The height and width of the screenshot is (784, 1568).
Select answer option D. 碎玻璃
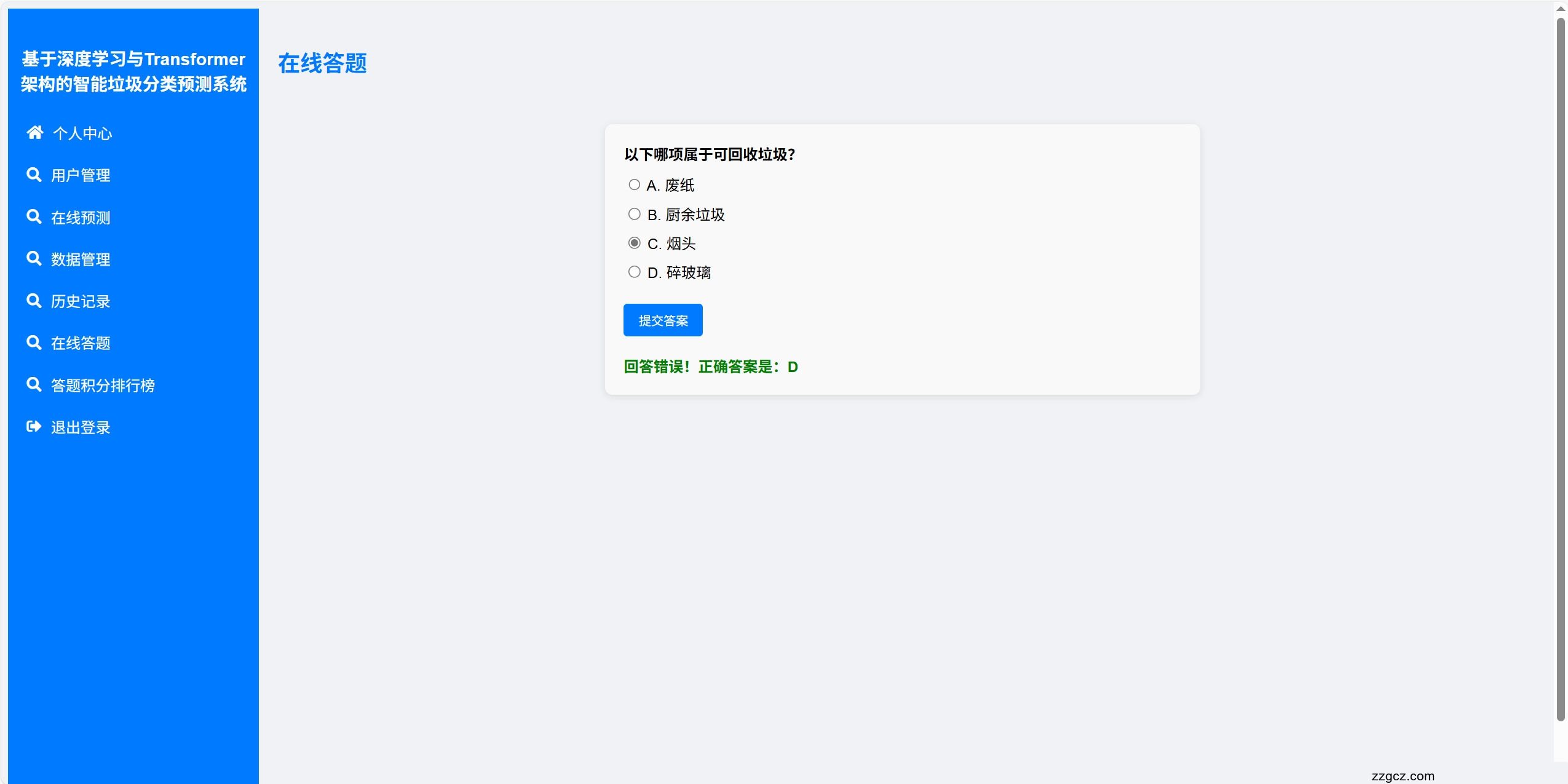click(x=634, y=271)
